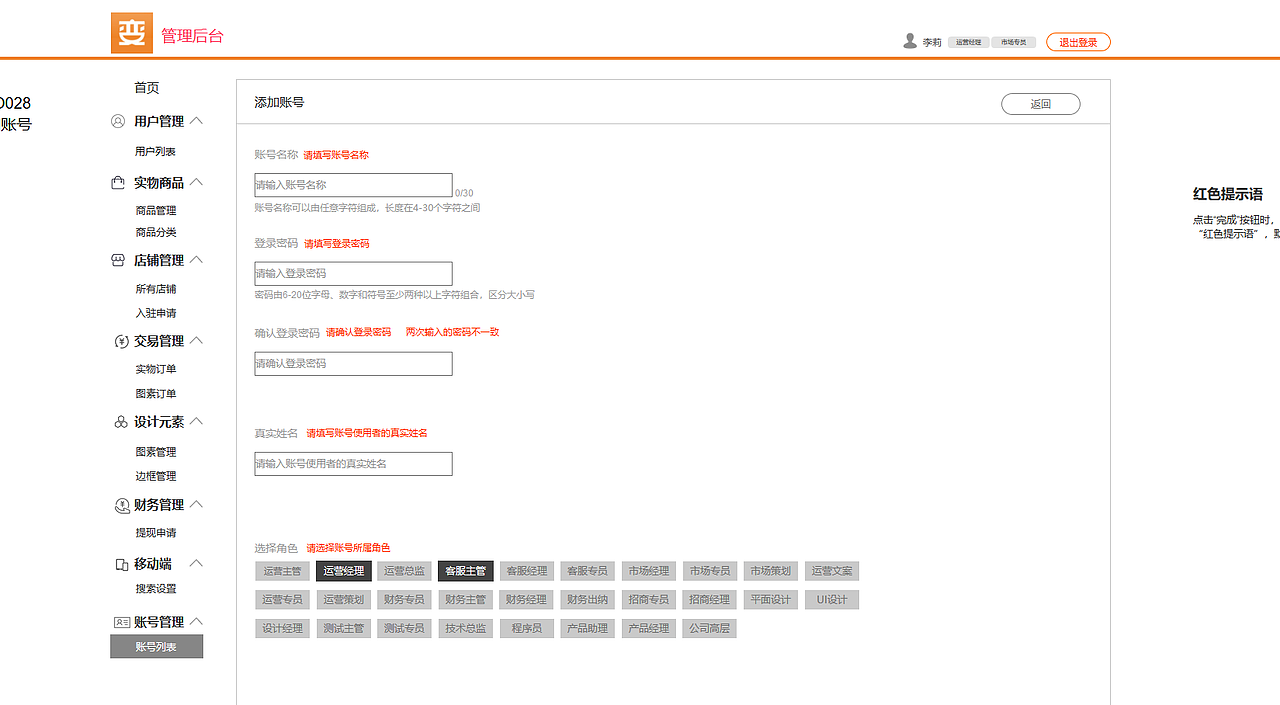Click the 账号管理 ID card icon
The height and width of the screenshot is (705, 1280).
[121, 622]
